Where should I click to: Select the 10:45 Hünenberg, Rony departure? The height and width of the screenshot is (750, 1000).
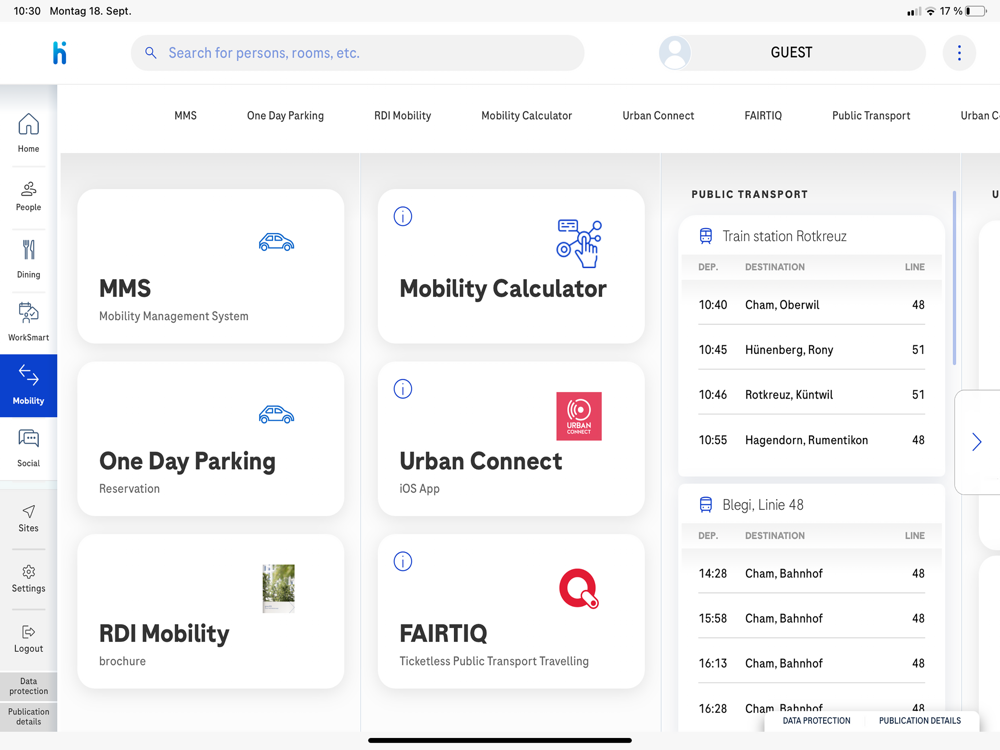(811, 349)
